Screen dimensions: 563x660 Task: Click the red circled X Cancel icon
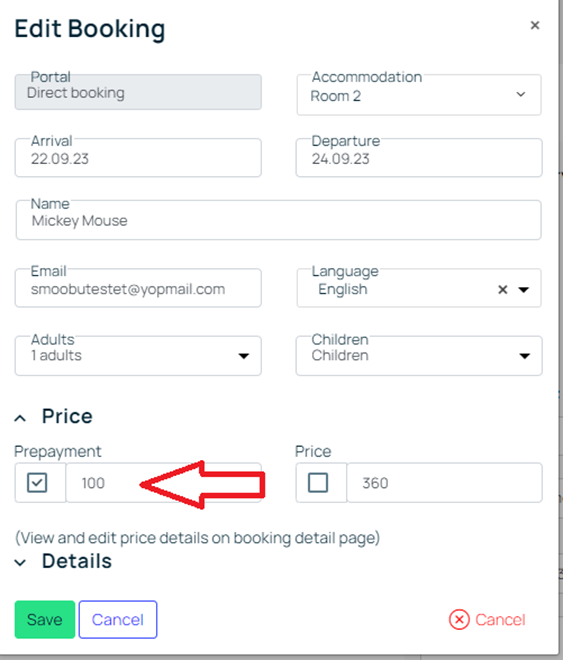459,620
